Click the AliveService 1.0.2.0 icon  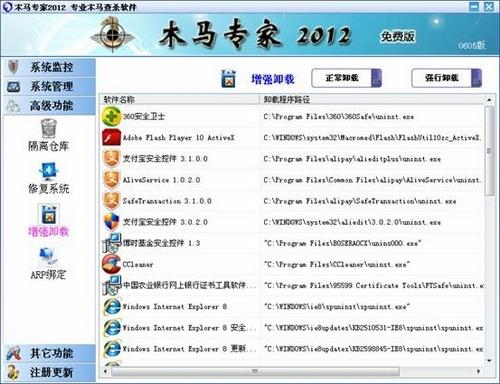(x=111, y=180)
